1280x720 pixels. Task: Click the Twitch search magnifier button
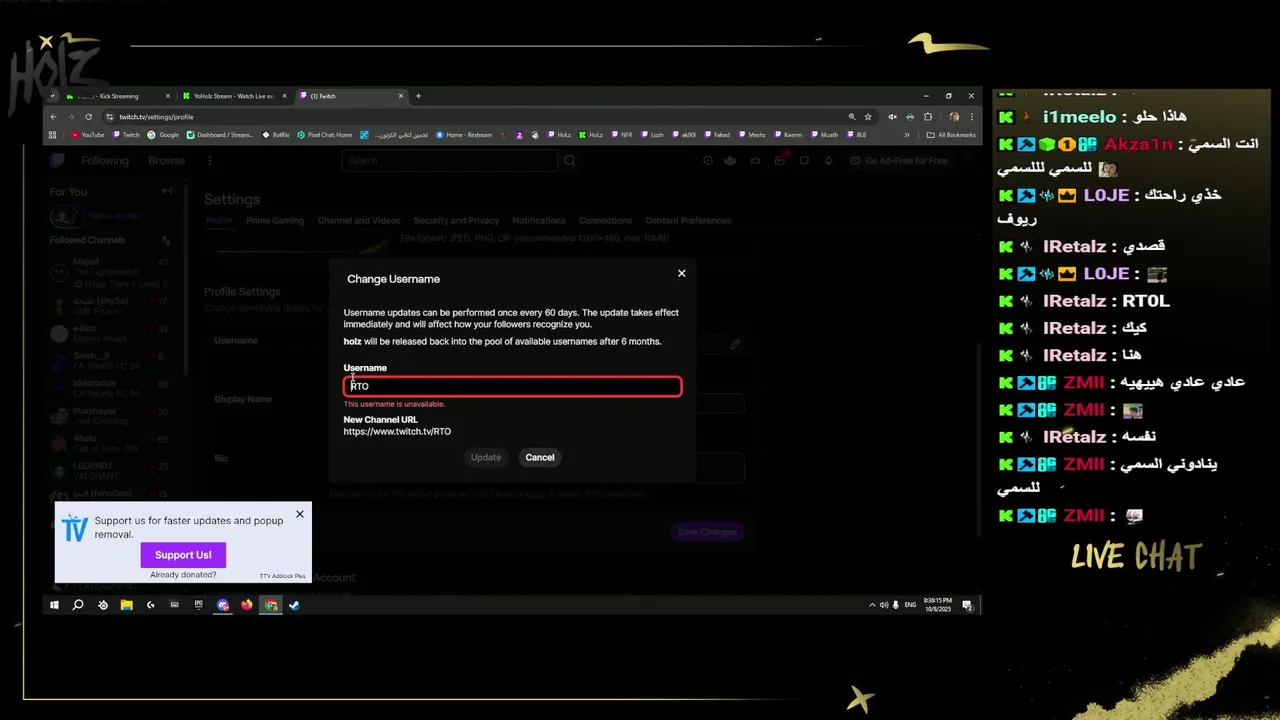tap(570, 161)
